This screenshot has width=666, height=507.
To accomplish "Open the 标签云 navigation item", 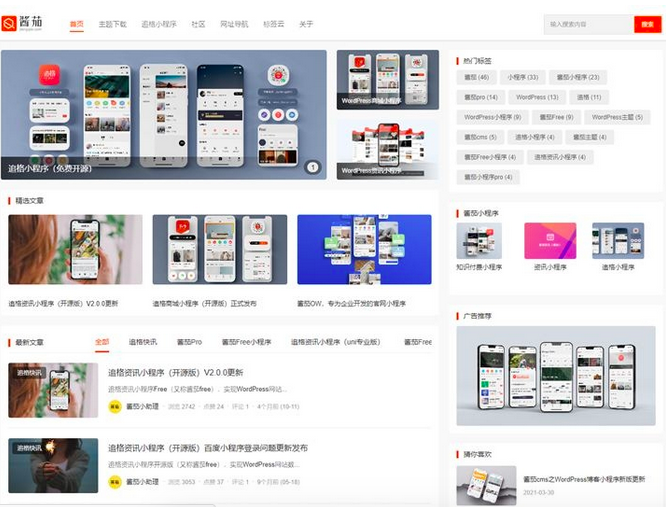I will pos(274,24).
